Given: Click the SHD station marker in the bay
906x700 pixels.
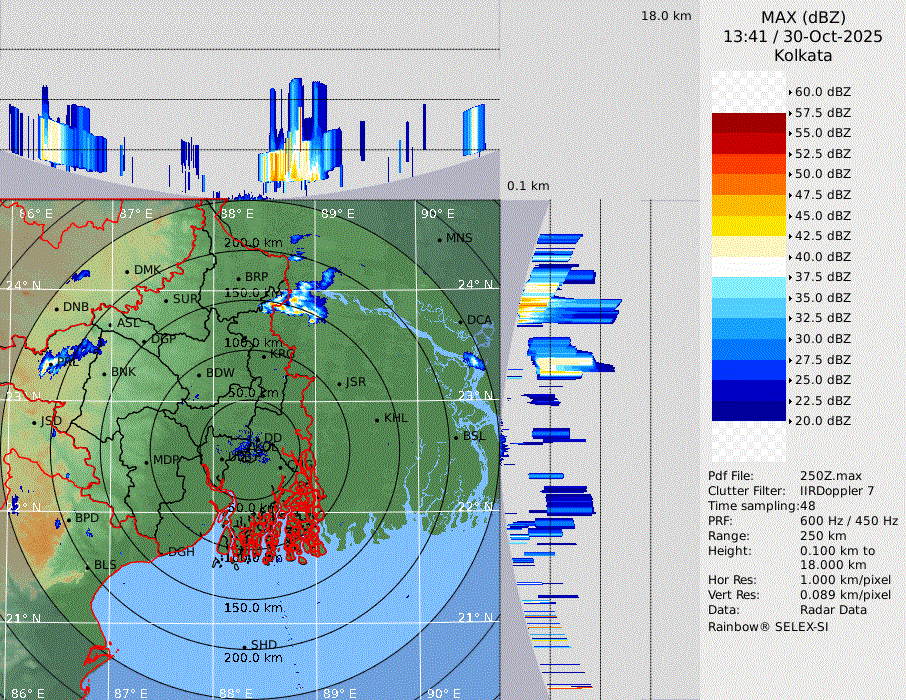Looking at the screenshot, I should [244, 645].
